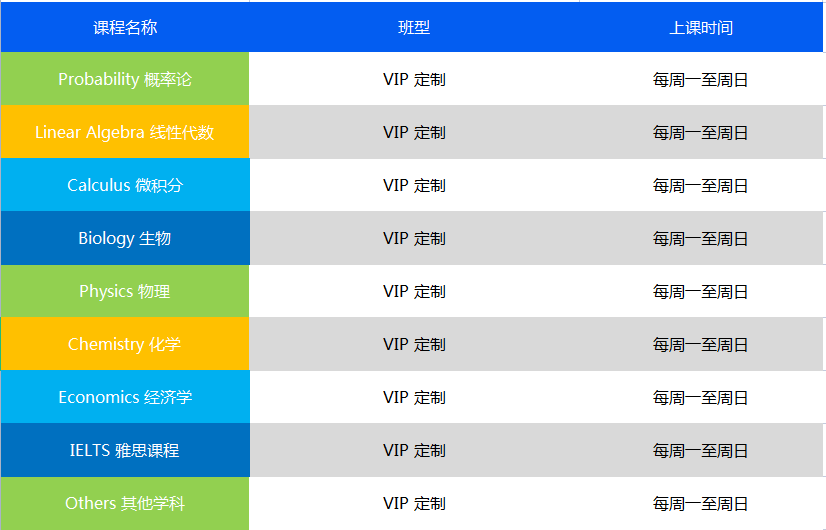
Task: Select 每周一至周日 in the Calculus row
Action: click(x=701, y=185)
